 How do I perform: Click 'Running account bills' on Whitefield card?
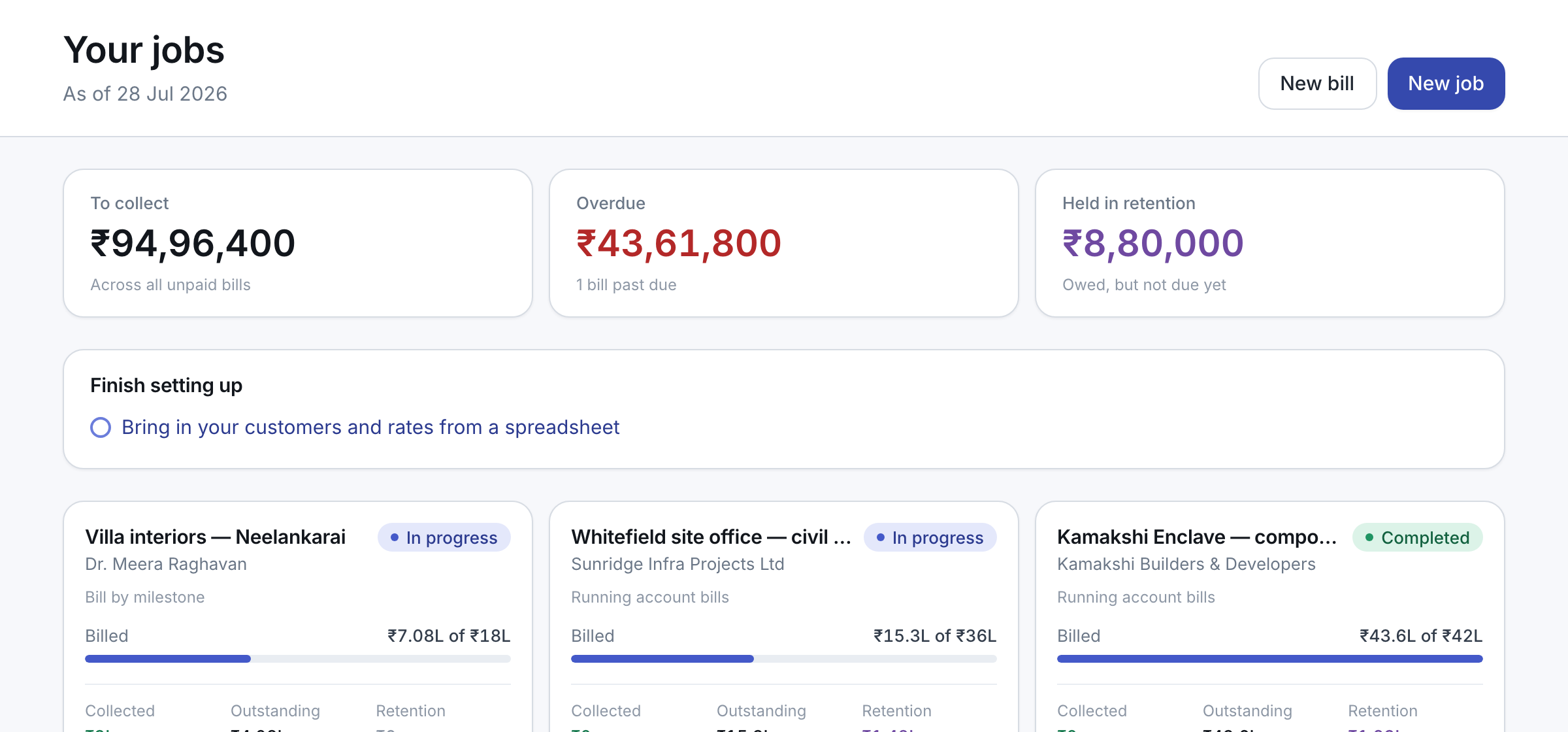[x=650, y=597]
